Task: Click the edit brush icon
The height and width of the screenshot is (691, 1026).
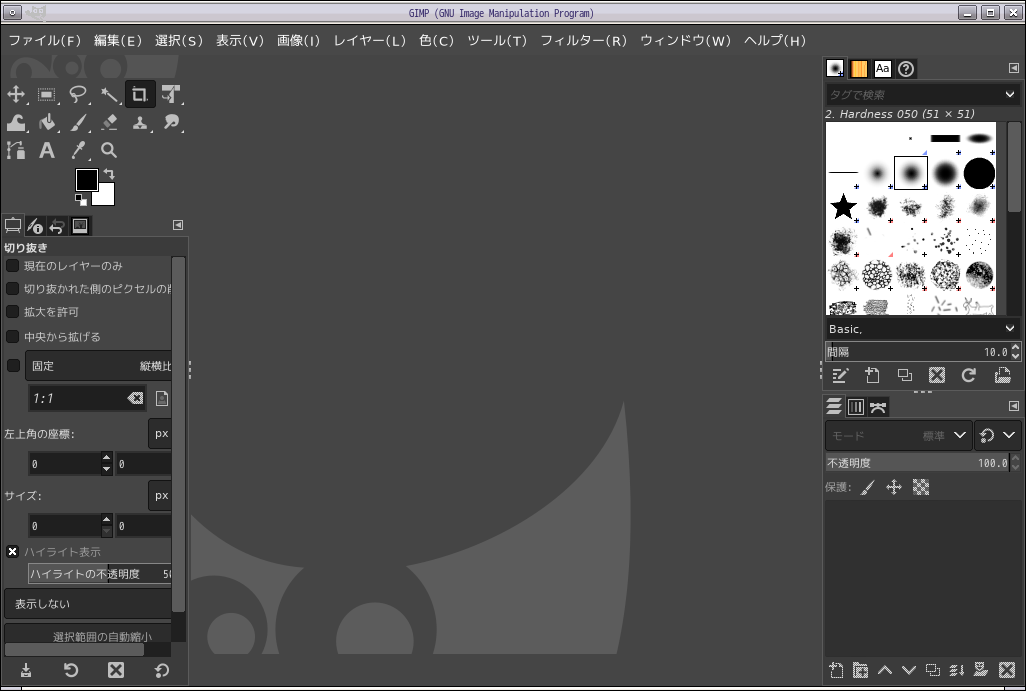Action: point(840,375)
